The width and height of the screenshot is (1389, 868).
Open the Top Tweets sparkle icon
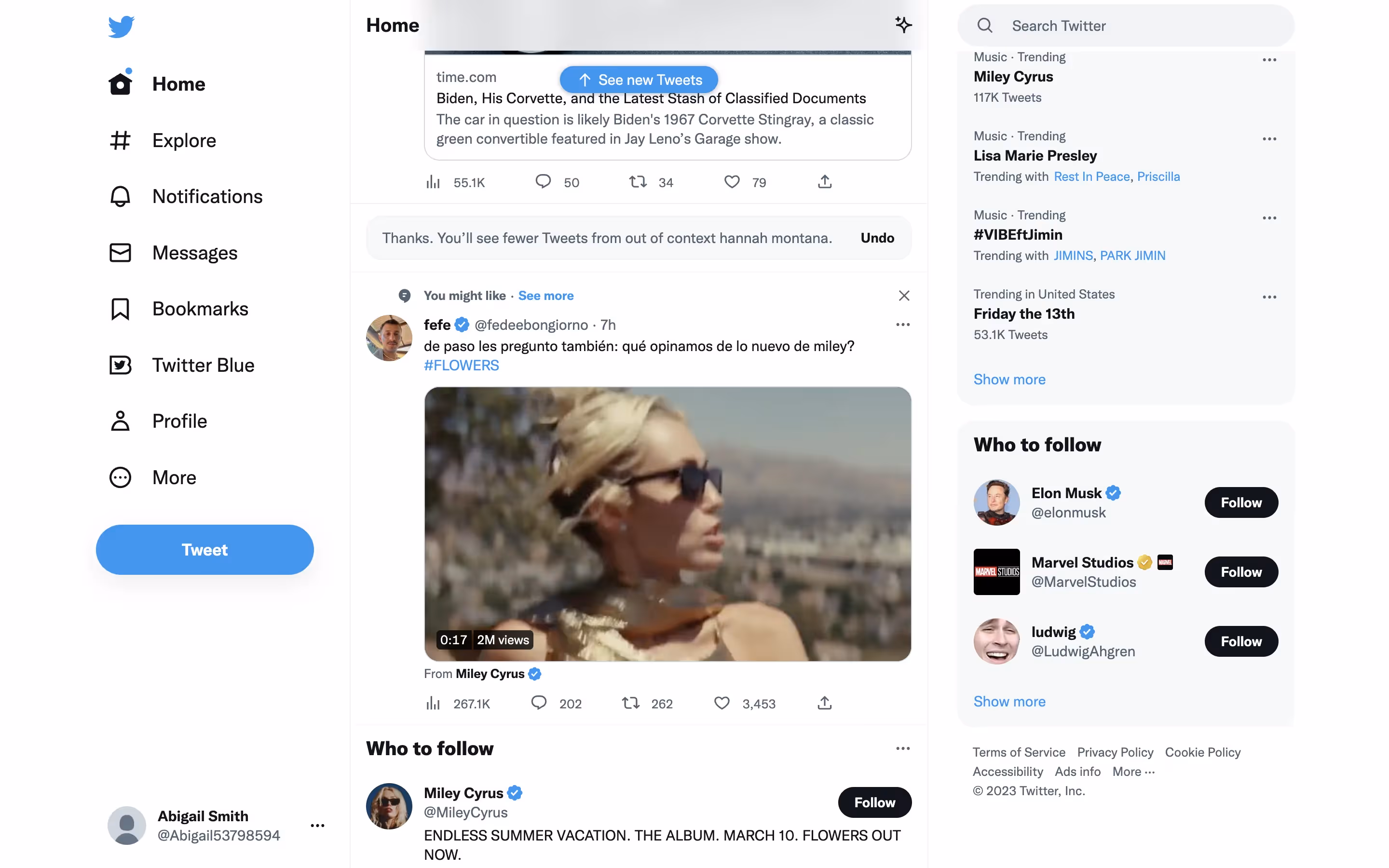(x=903, y=25)
